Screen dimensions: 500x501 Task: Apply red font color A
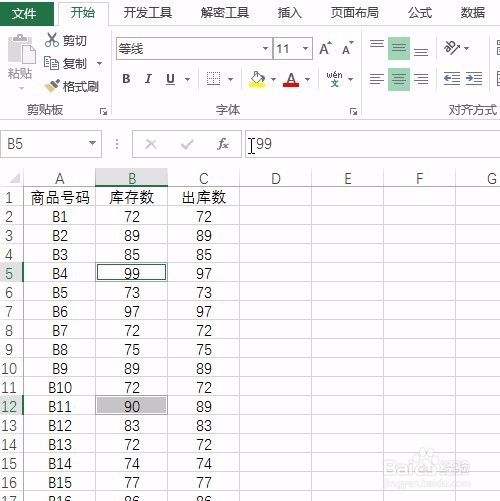point(291,79)
